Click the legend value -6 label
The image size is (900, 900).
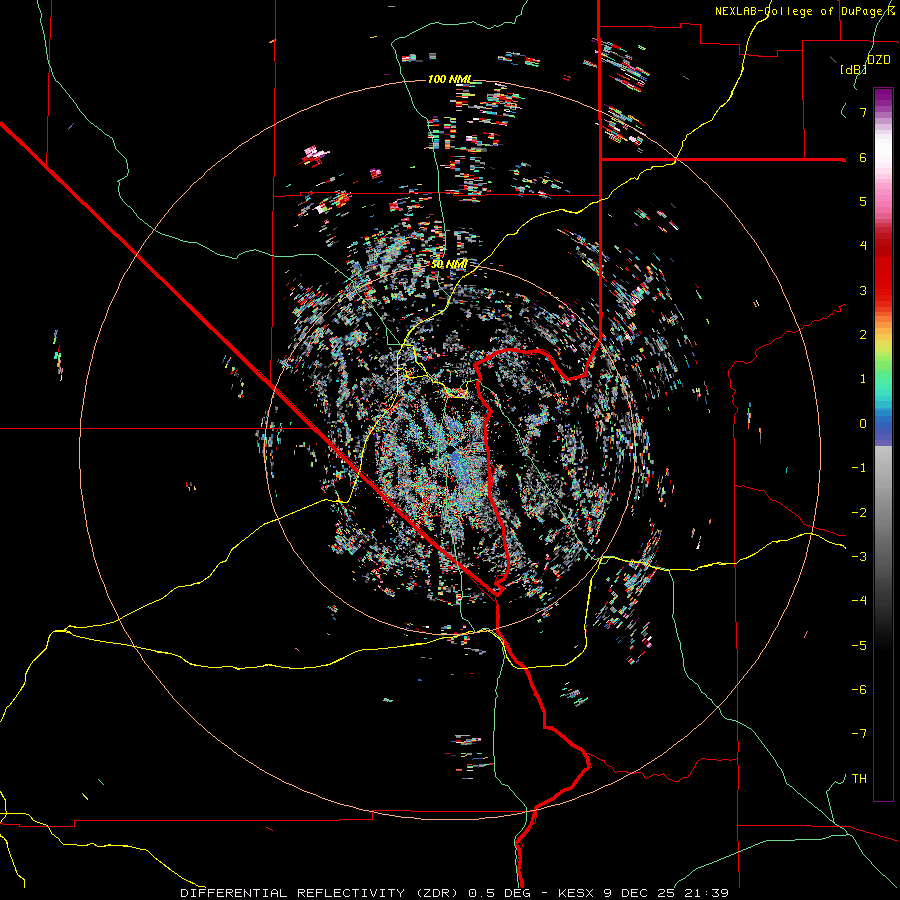[x=859, y=690]
